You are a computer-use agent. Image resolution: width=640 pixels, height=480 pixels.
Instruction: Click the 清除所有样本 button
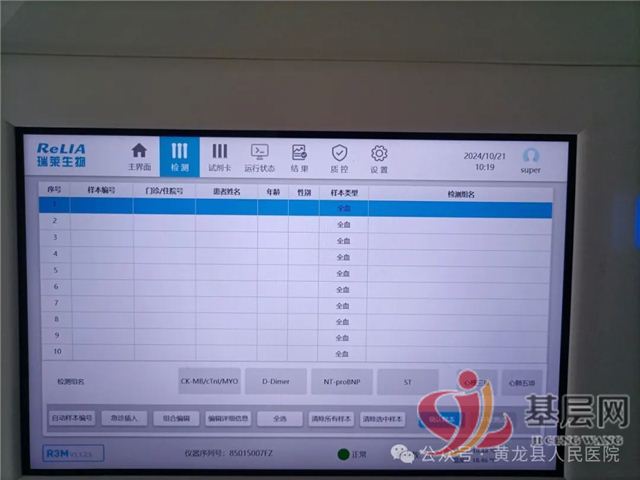[331, 418]
